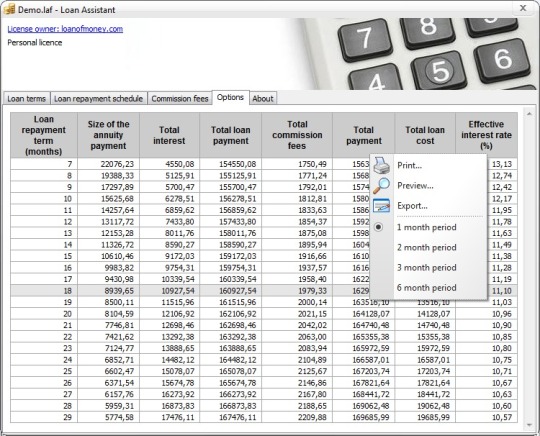This screenshot has height=436, width=540.
Task: Click the commission fees cell 2146,86
Action: [297, 383]
